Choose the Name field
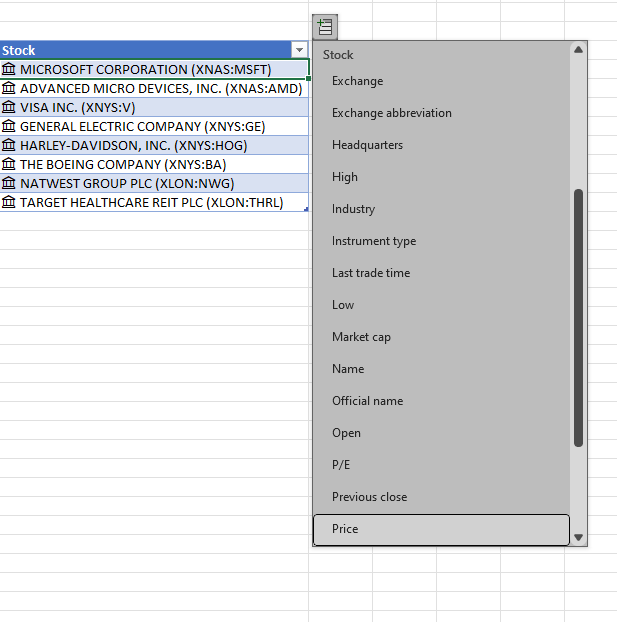Viewport: 617px width, 622px height. pyautogui.click(x=441, y=369)
